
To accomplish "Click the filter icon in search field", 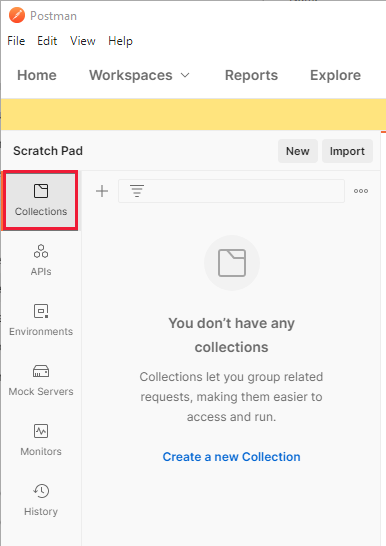I will 137,191.
